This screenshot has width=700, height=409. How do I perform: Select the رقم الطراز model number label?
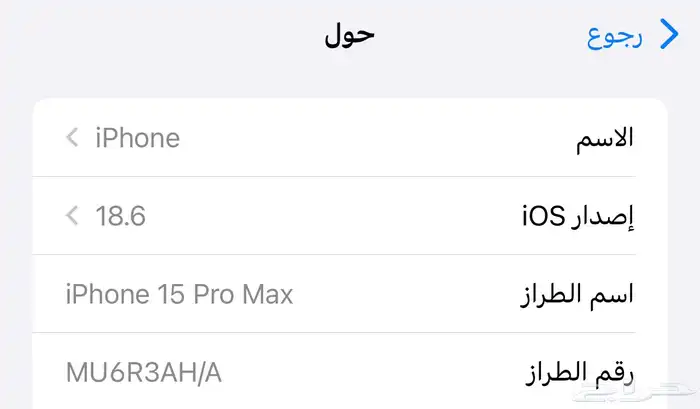(580, 373)
